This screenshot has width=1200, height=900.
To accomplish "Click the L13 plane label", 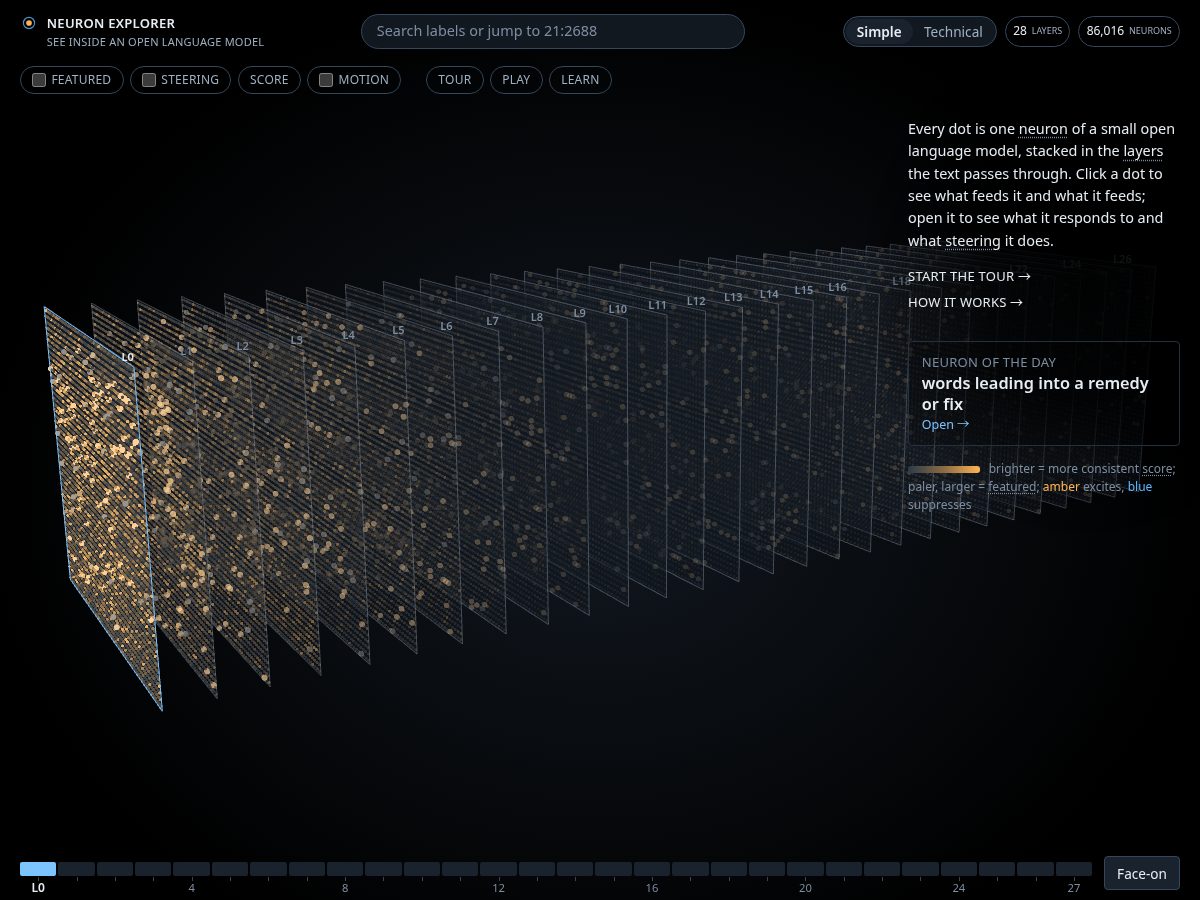I will [x=733, y=297].
